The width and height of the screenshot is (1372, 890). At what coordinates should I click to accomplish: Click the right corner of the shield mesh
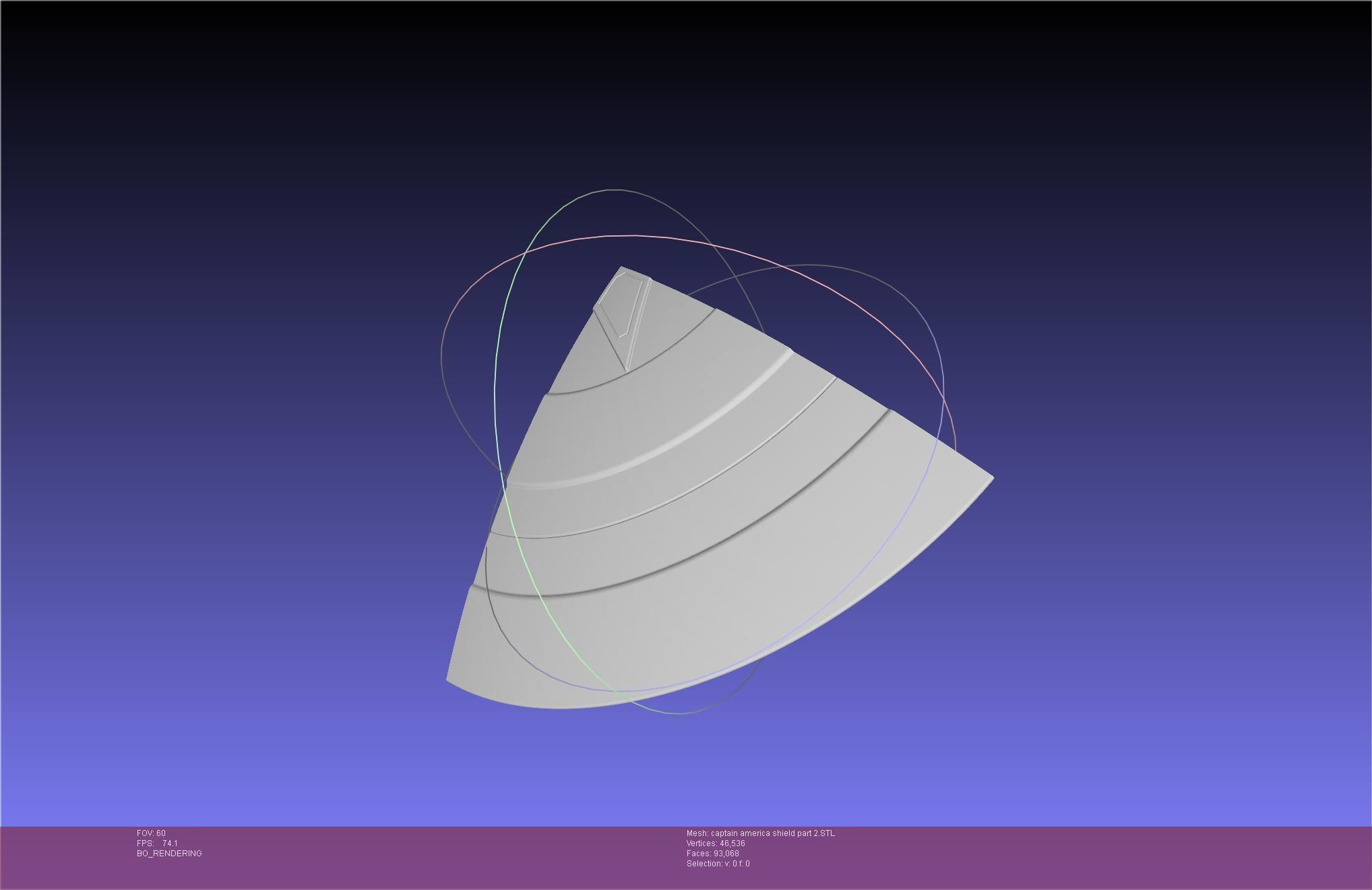(x=991, y=477)
